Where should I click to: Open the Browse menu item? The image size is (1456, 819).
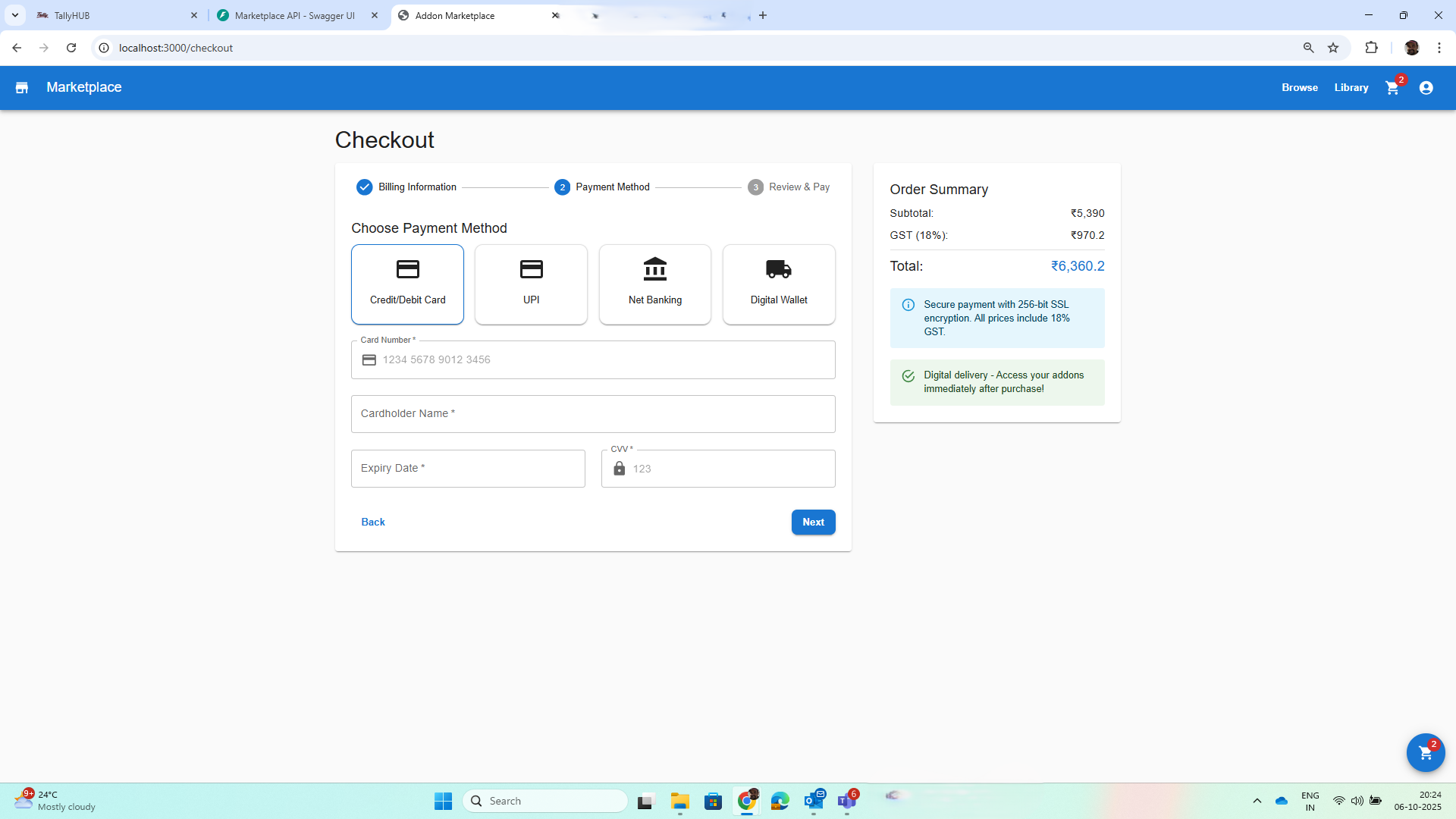tap(1299, 88)
